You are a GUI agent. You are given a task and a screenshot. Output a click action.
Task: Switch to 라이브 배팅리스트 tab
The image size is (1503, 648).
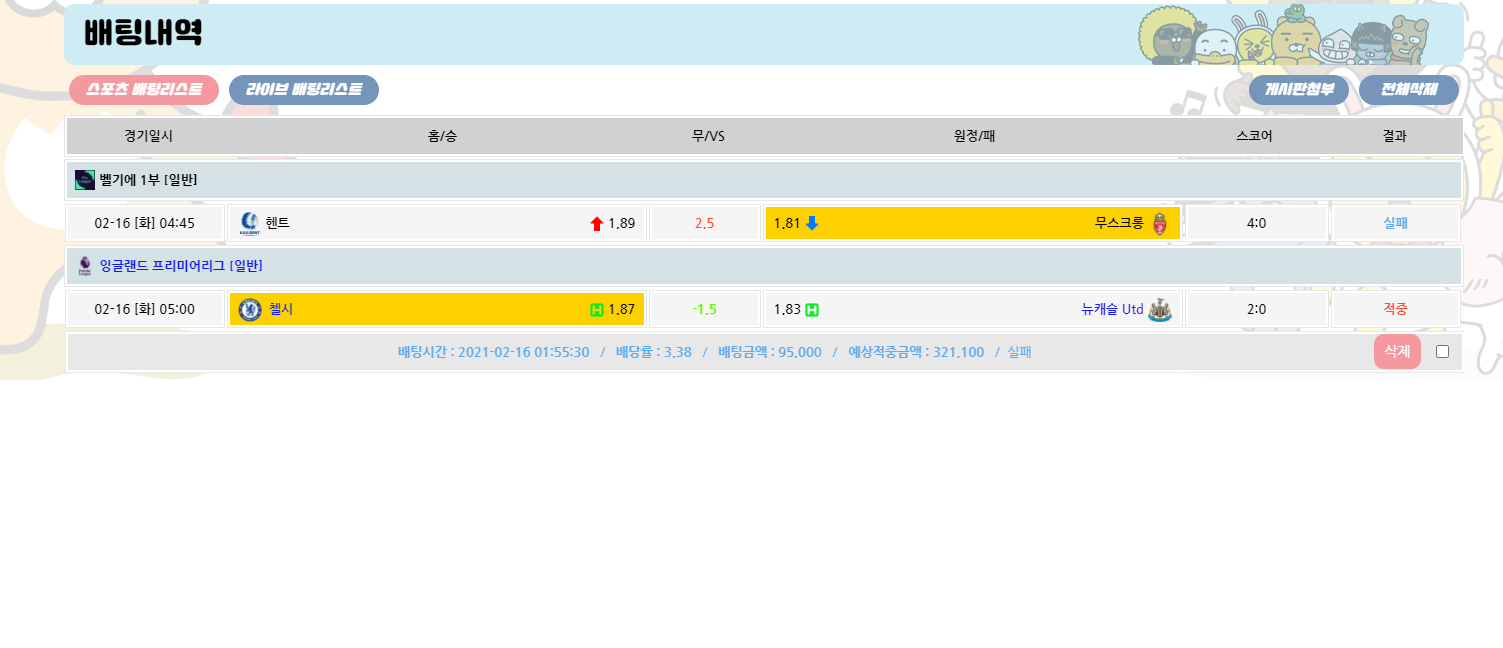tap(304, 90)
